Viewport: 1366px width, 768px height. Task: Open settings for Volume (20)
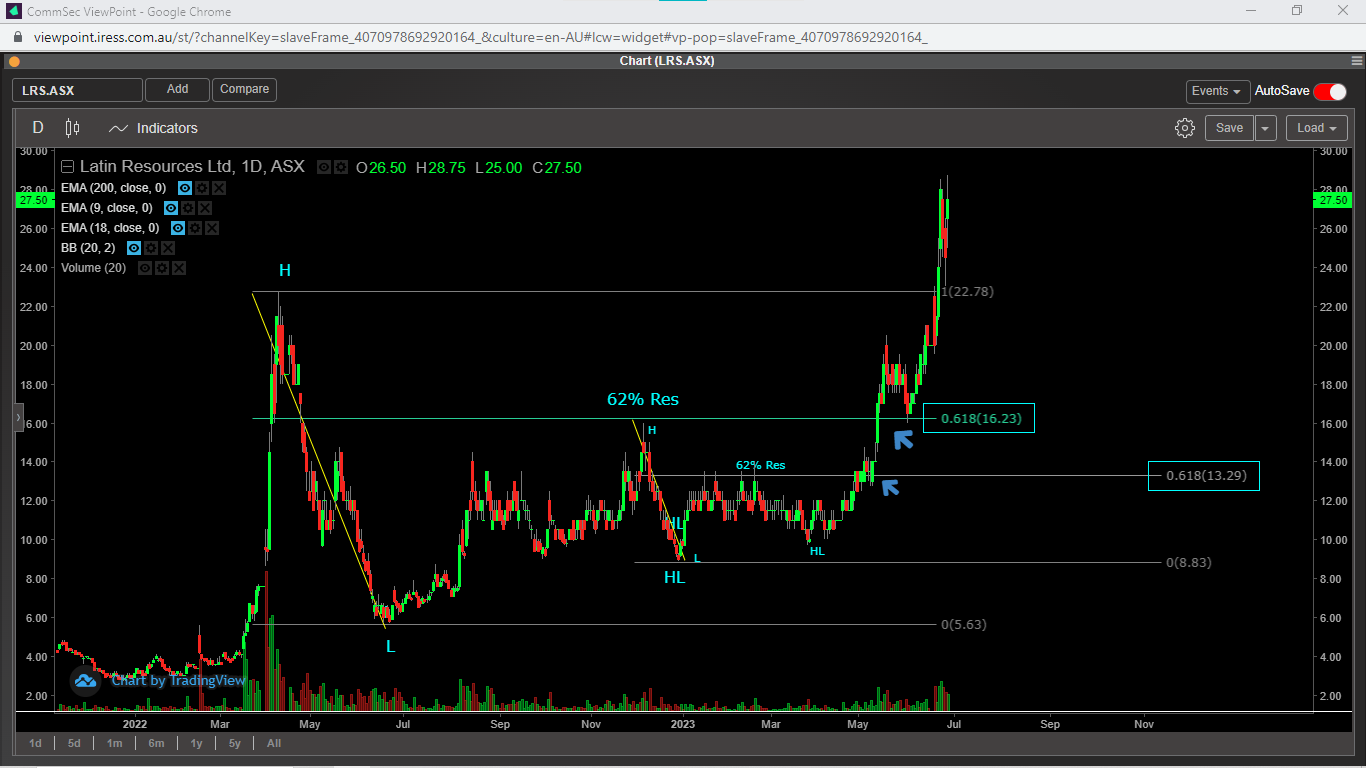coord(162,268)
